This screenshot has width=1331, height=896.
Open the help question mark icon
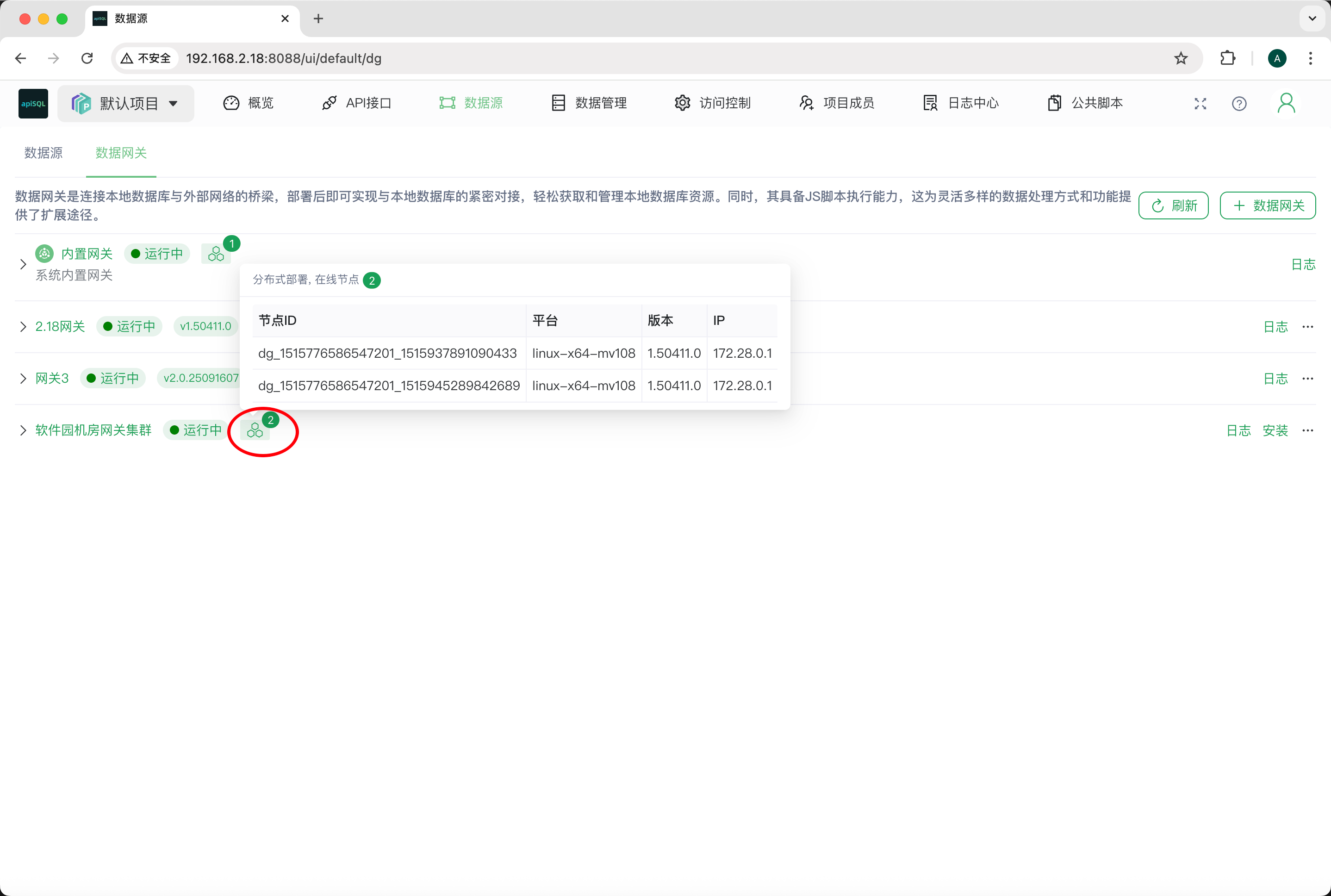(1238, 103)
